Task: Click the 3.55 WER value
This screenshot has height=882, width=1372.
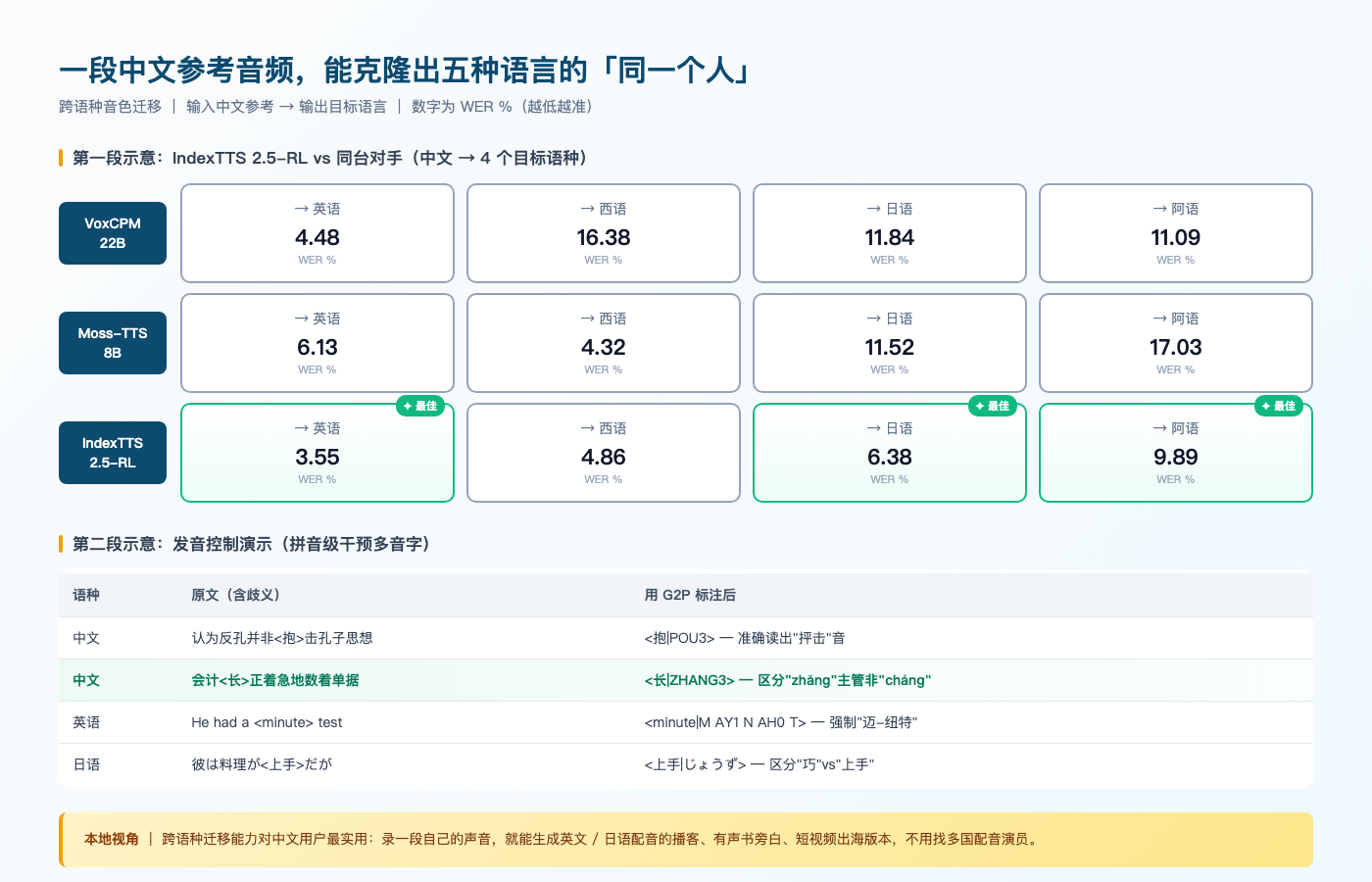Action: (x=318, y=457)
